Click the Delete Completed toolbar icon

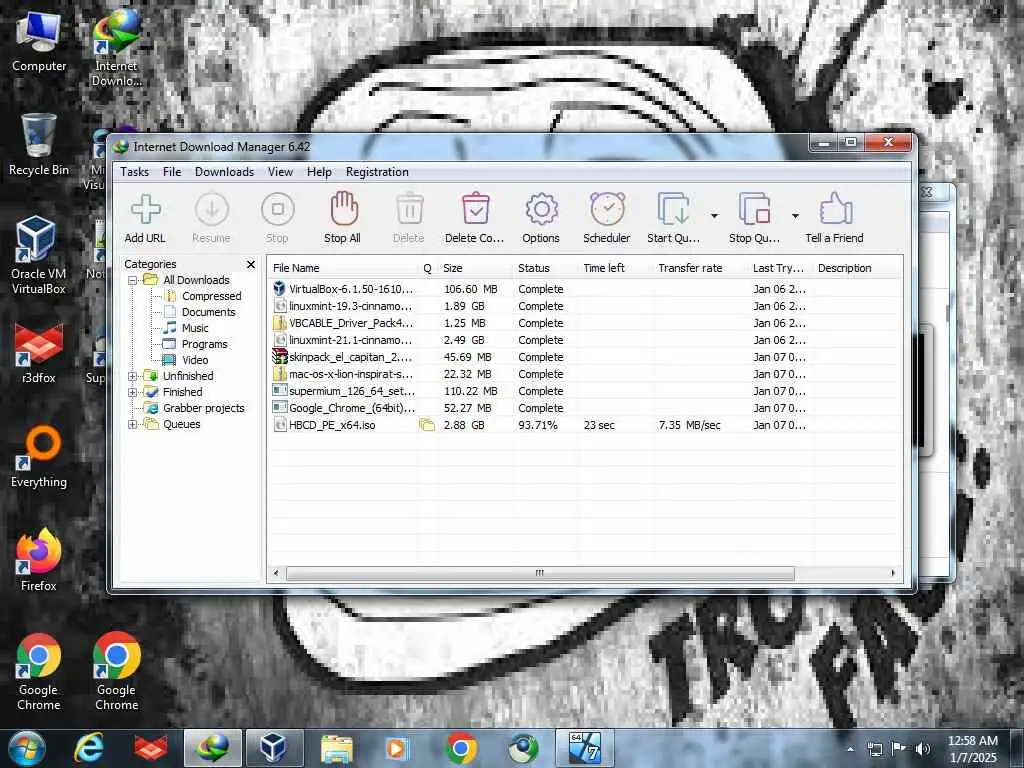pyautogui.click(x=475, y=208)
